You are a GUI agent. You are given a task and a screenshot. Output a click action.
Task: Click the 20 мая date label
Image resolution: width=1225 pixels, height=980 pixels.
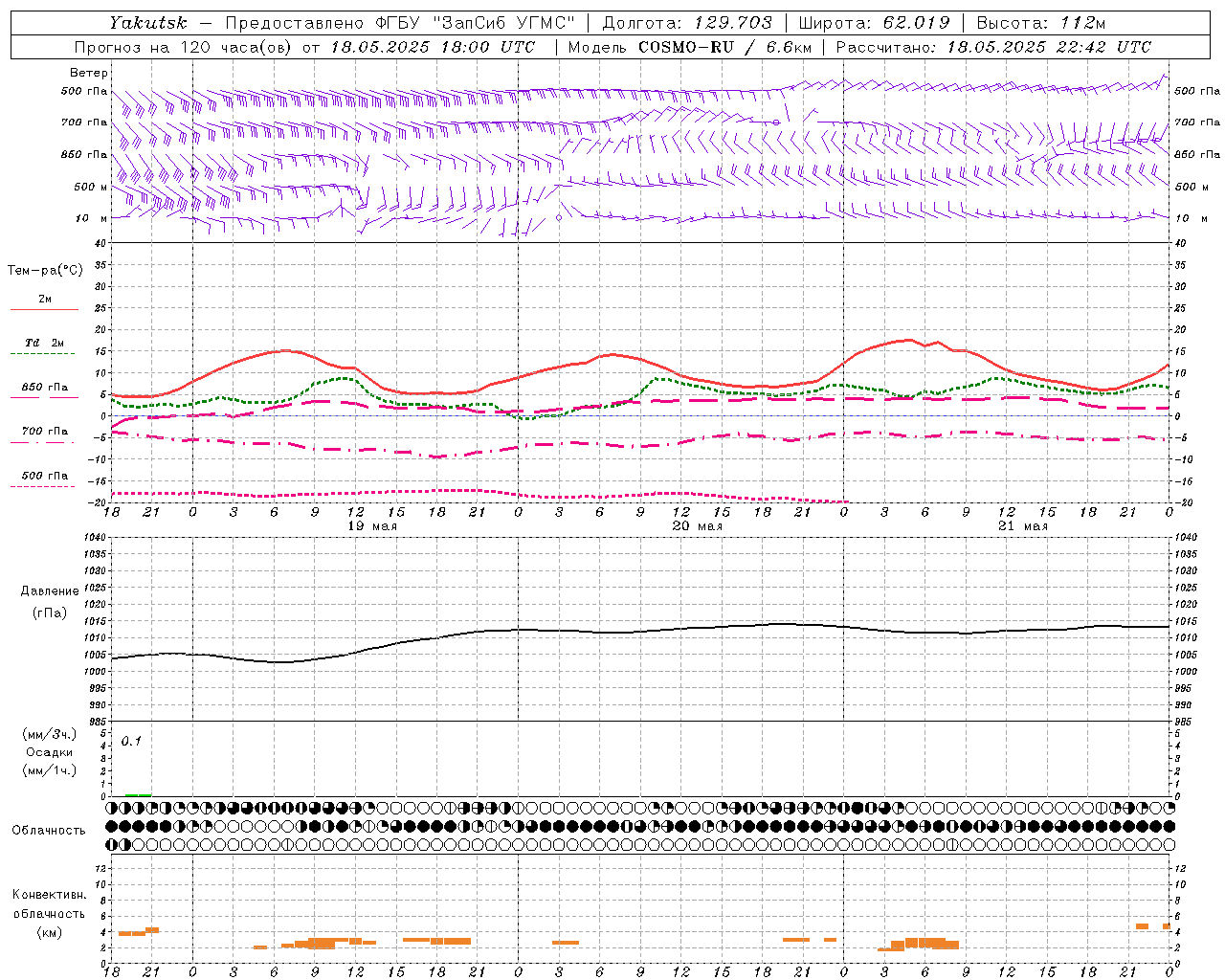[x=698, y=526]
